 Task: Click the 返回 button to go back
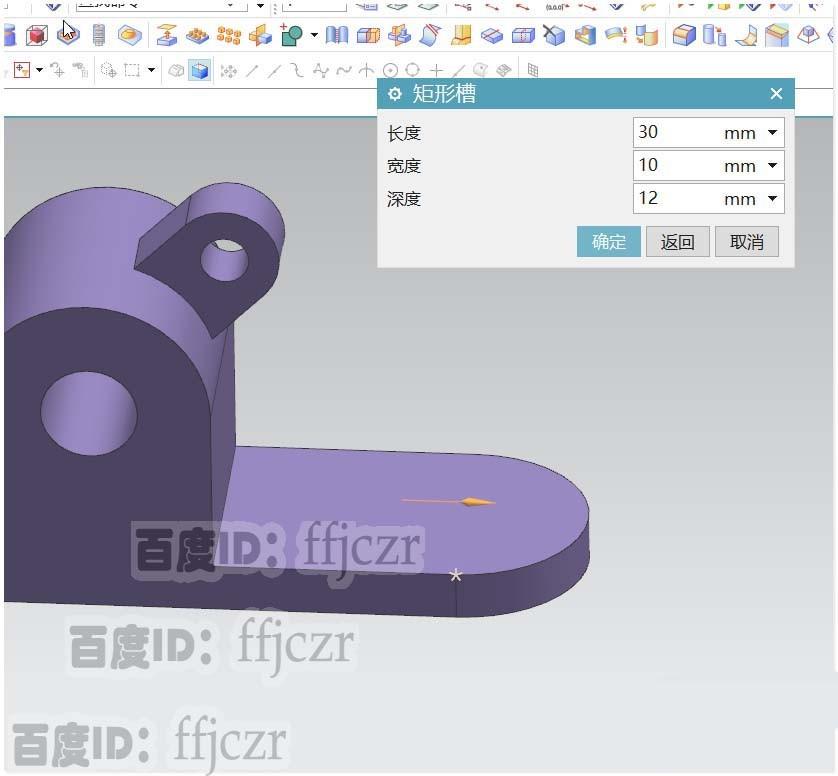coord(677,241)
